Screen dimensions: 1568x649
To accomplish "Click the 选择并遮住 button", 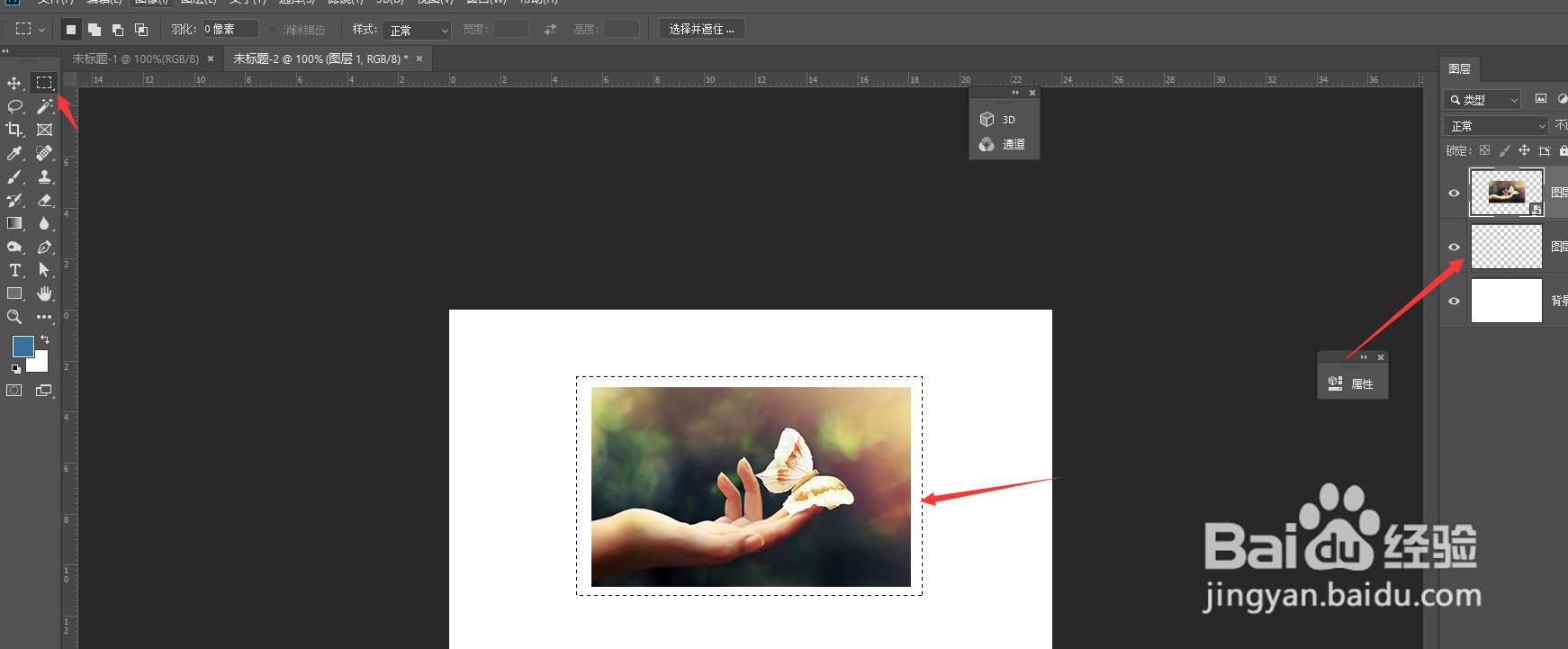I will (x=701, y=30).
